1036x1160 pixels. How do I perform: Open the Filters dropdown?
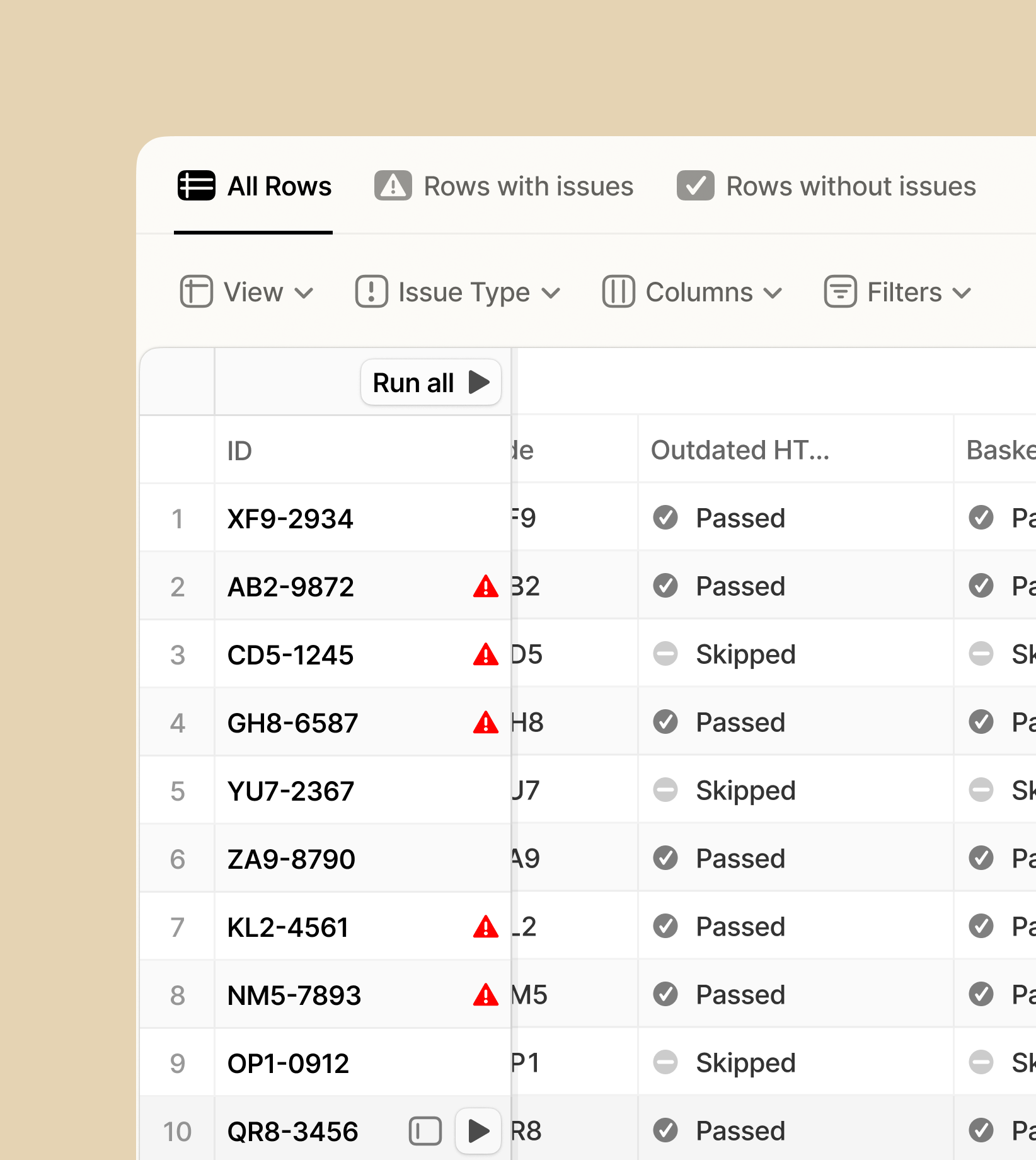[897, 292]
